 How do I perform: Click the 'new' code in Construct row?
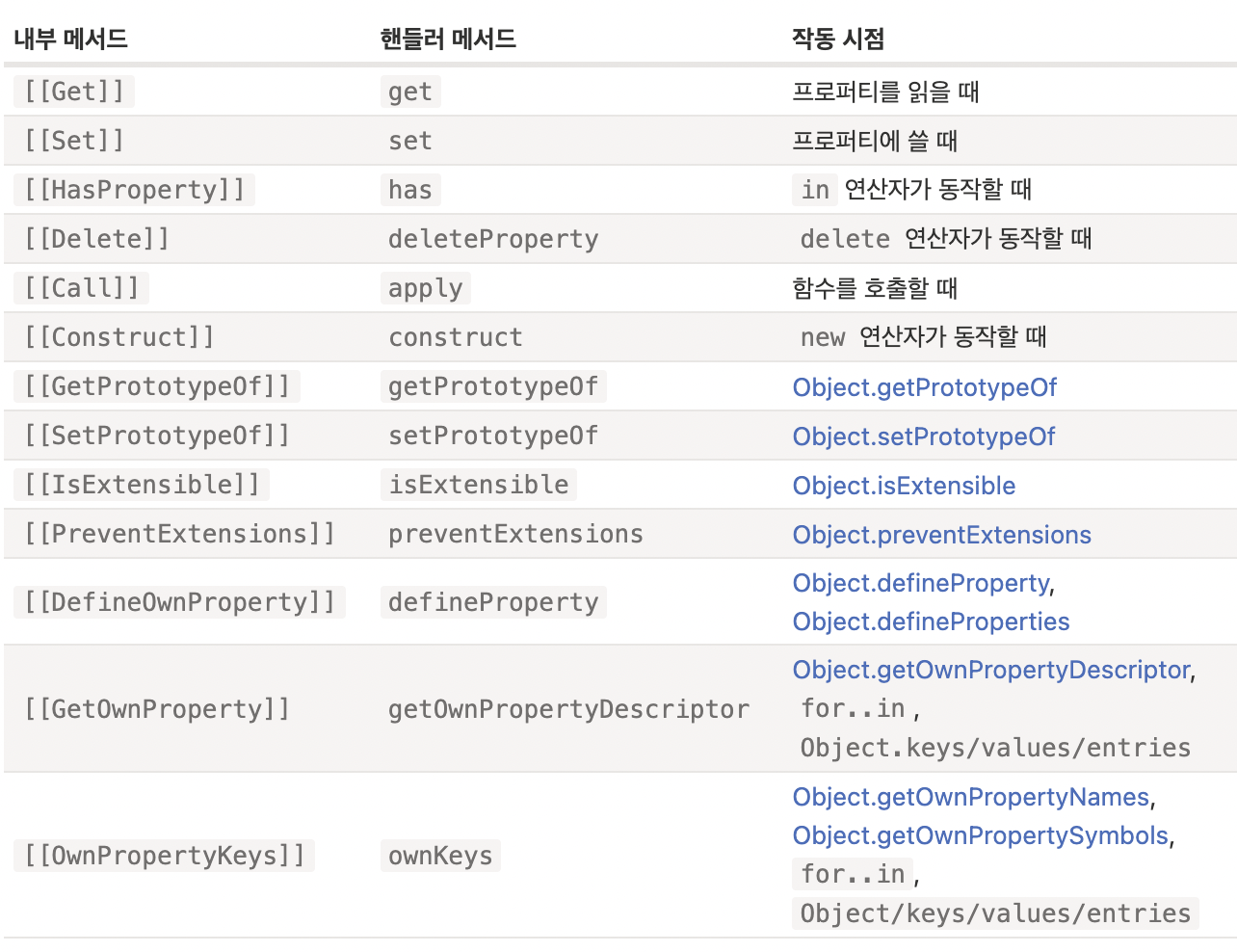[x=823, y=337]
